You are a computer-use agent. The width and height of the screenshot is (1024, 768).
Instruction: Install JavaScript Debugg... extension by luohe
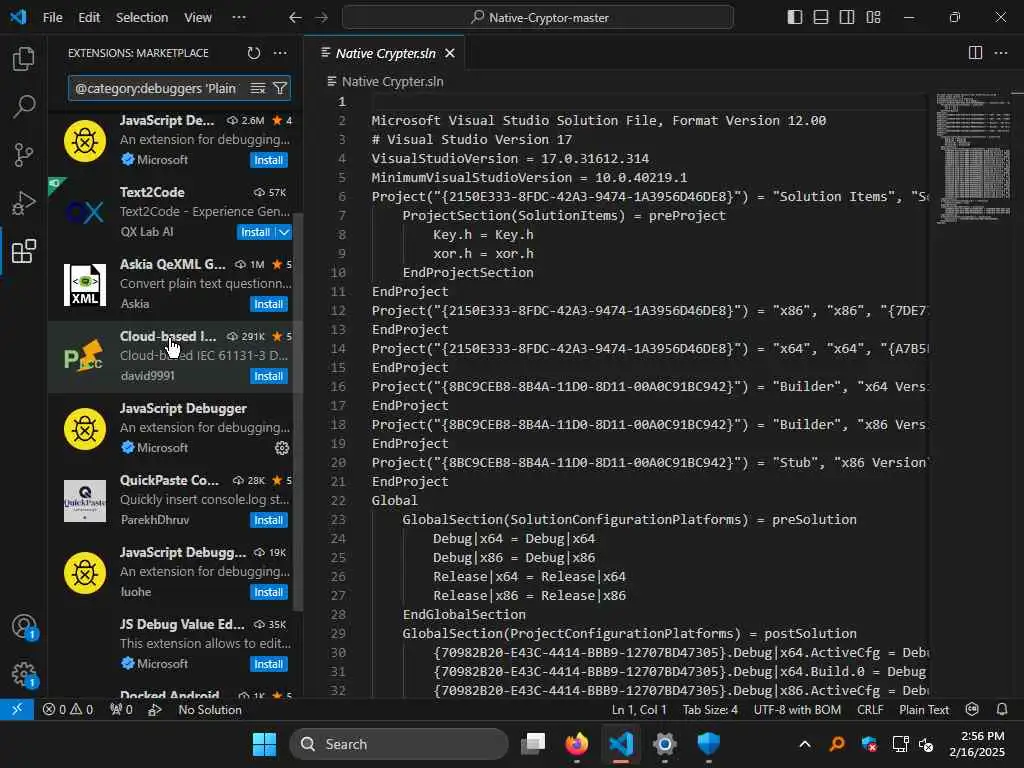(268, 592)
